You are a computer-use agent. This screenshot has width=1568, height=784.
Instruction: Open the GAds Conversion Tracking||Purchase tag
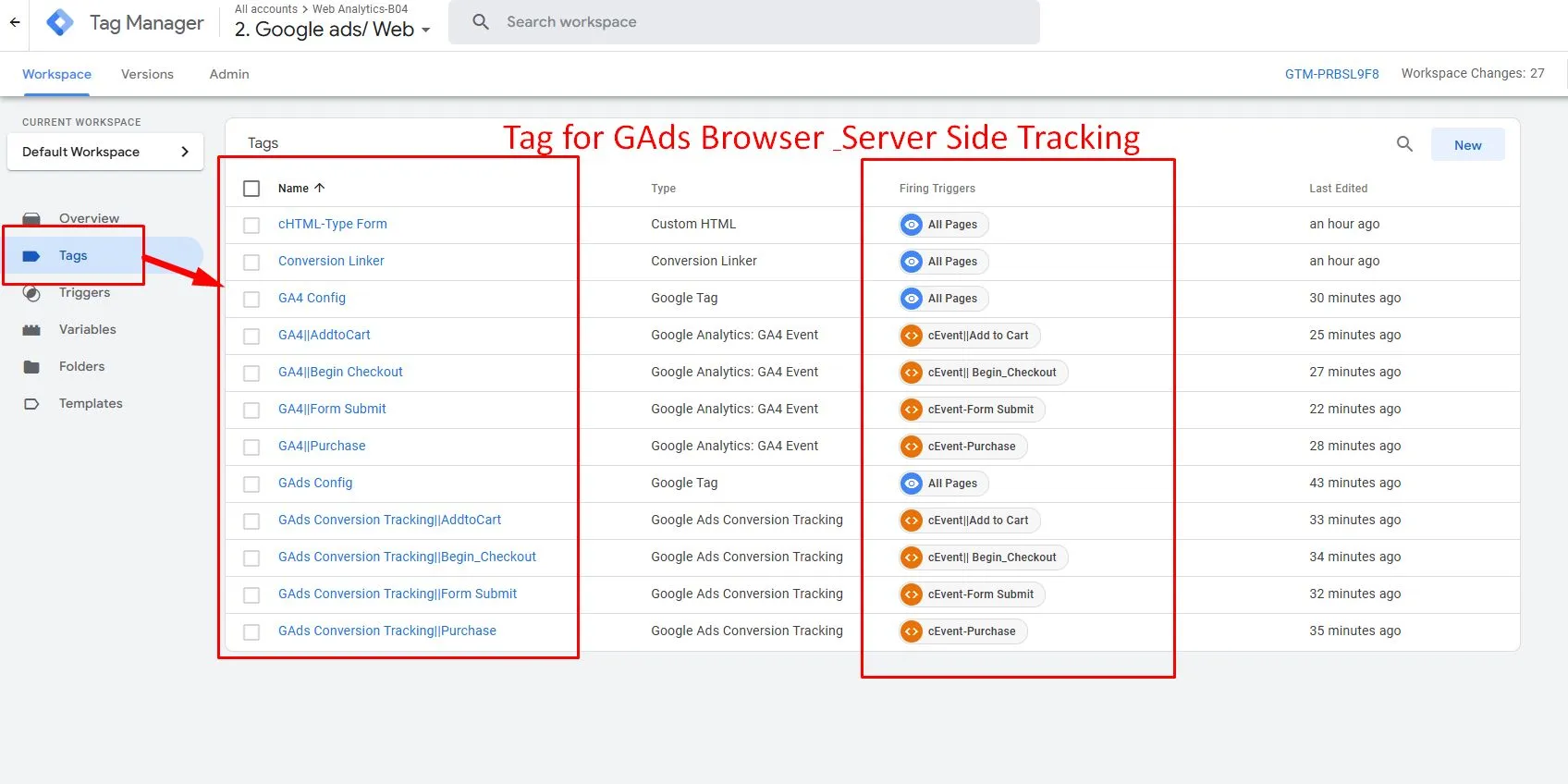click(x=387, y=631)
